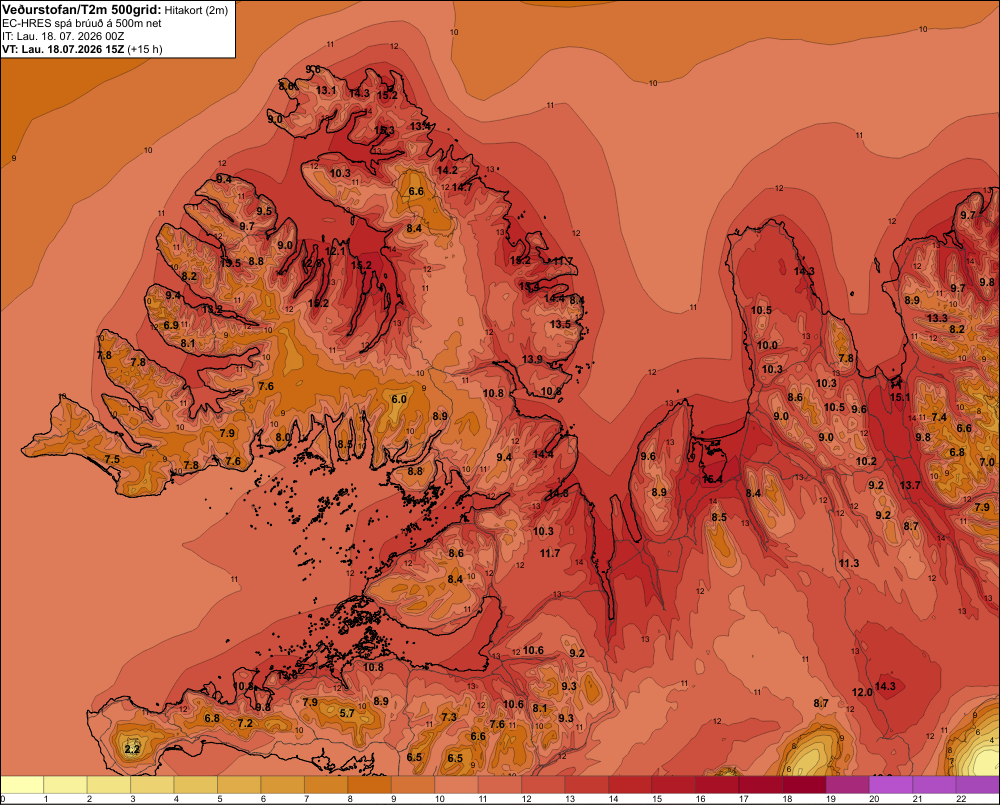Viewport: 1000px width, 805px height.
Task: Select the 12.0 temperature reading
Action: click(x=862, y=692)
